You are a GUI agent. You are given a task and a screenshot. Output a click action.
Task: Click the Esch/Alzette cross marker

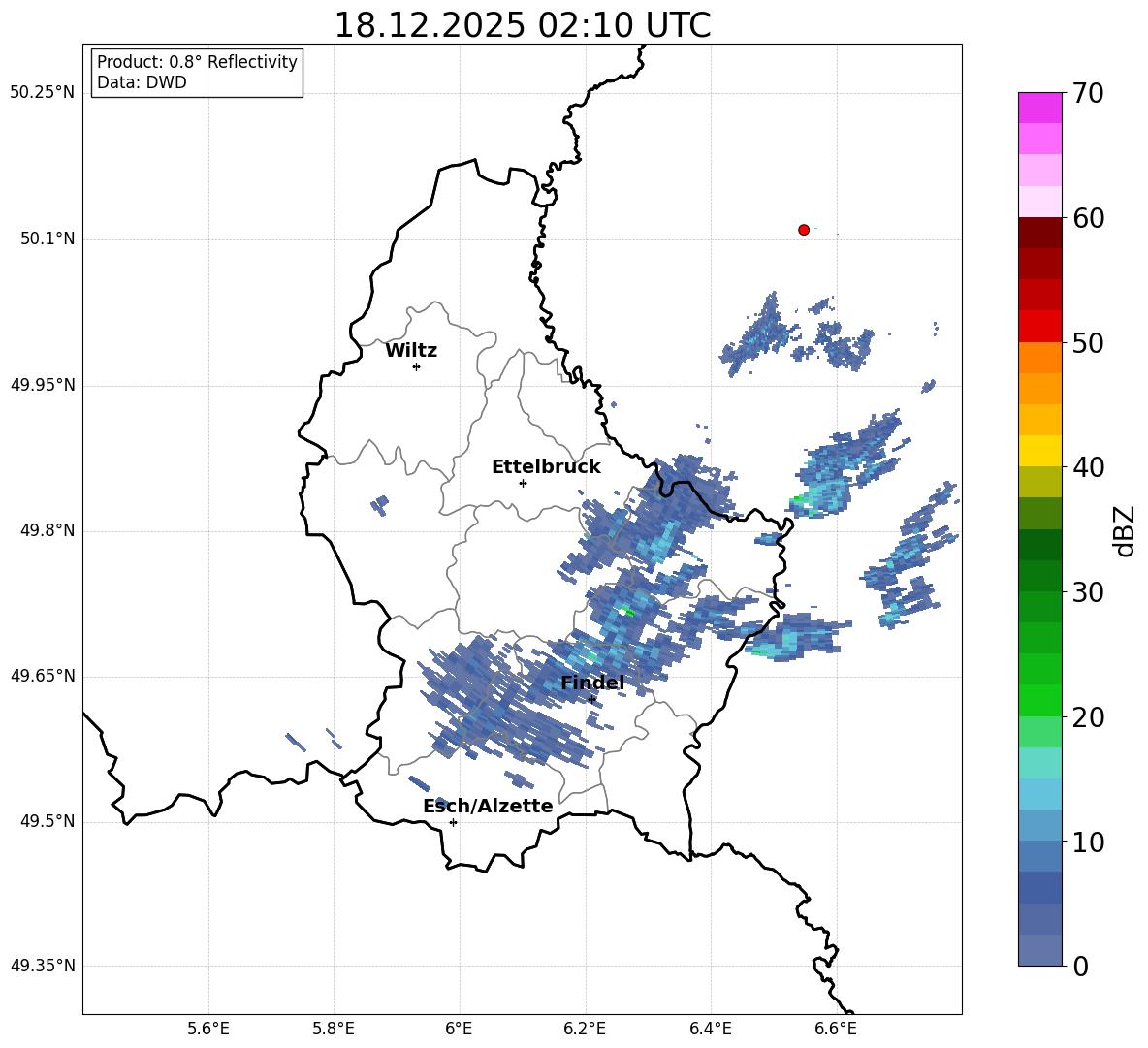coord(453,822)
